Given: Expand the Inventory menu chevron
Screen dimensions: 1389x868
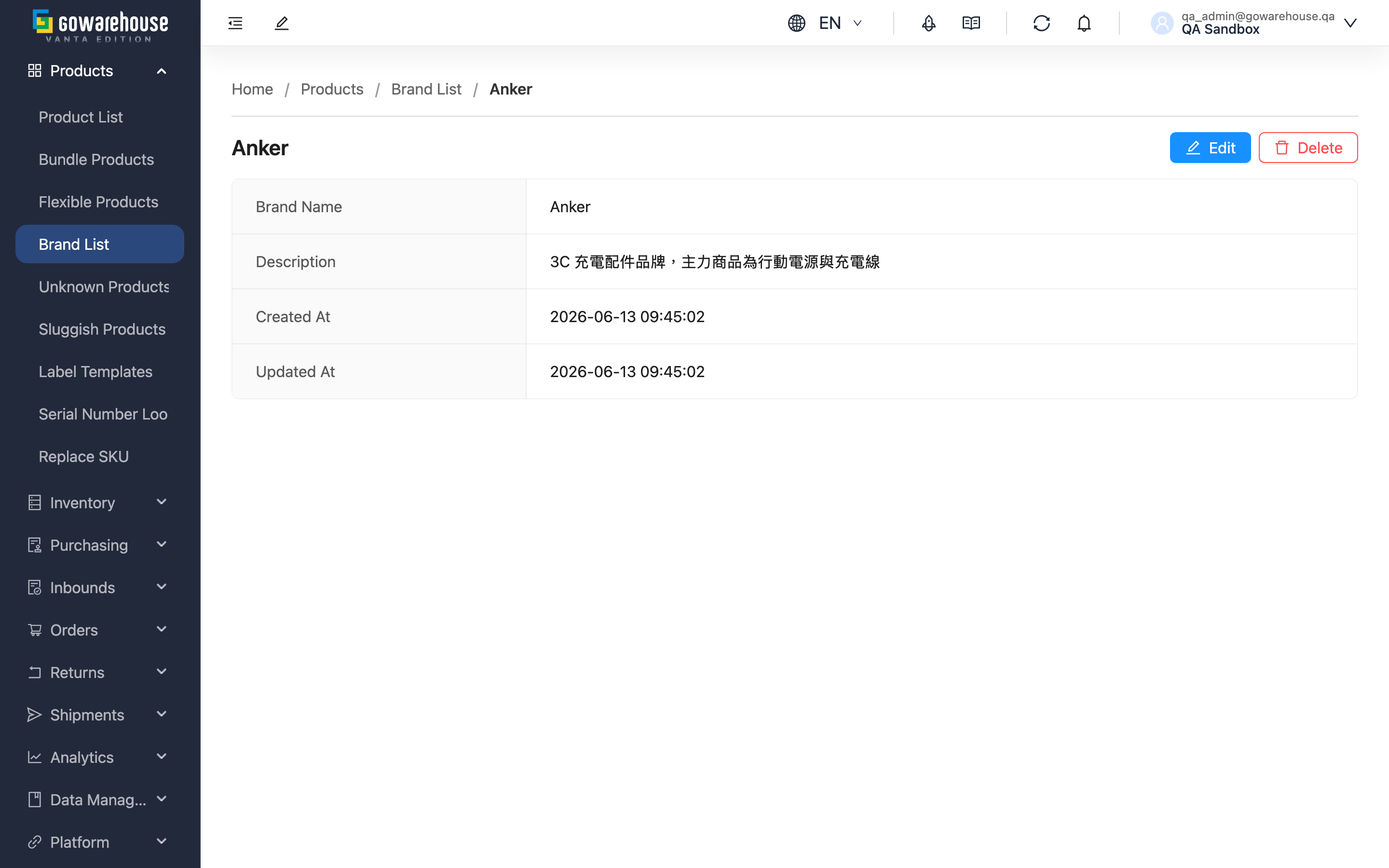Looking at the screenshot, I should (161, 502).
